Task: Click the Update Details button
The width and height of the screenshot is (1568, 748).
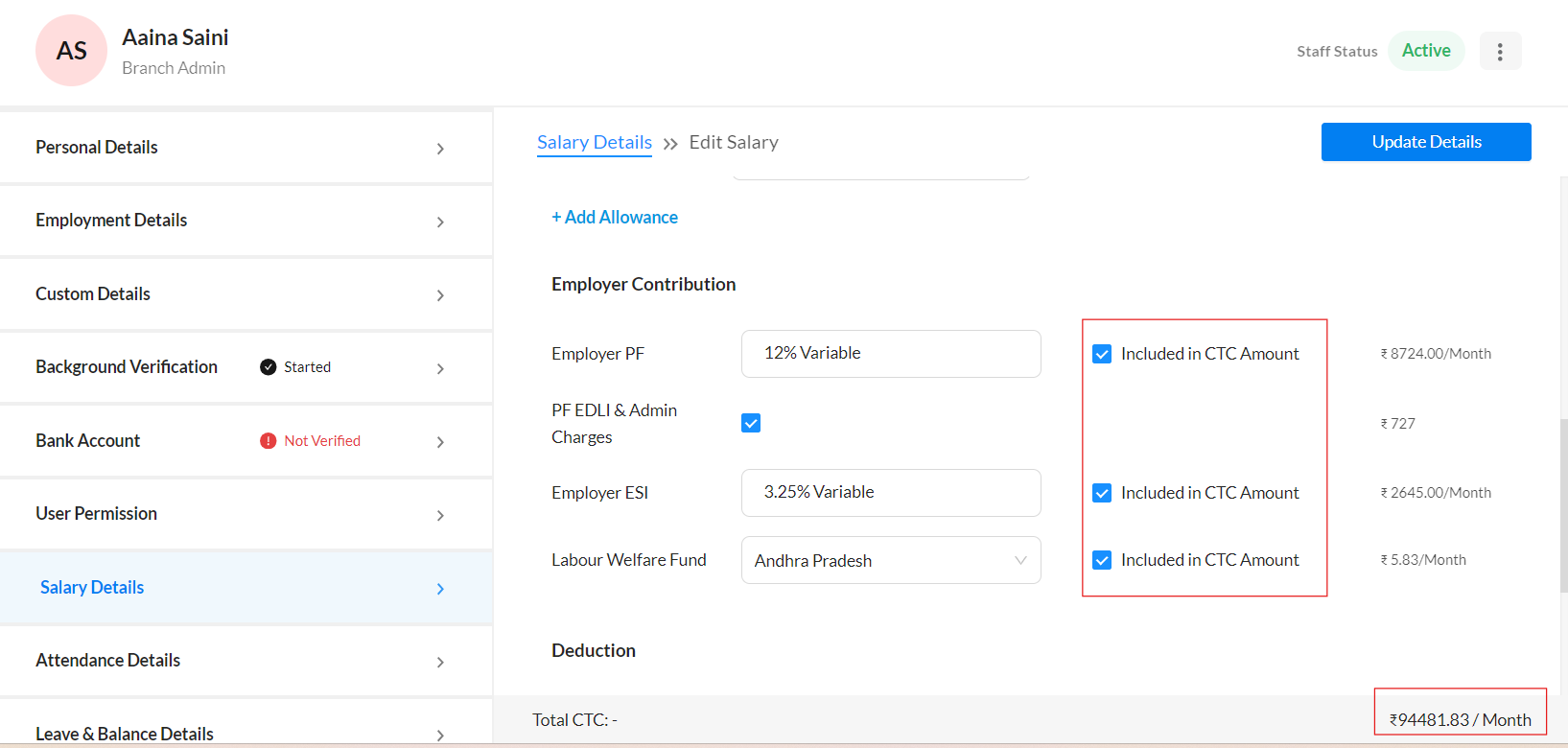Action: tap(1426, 142)
